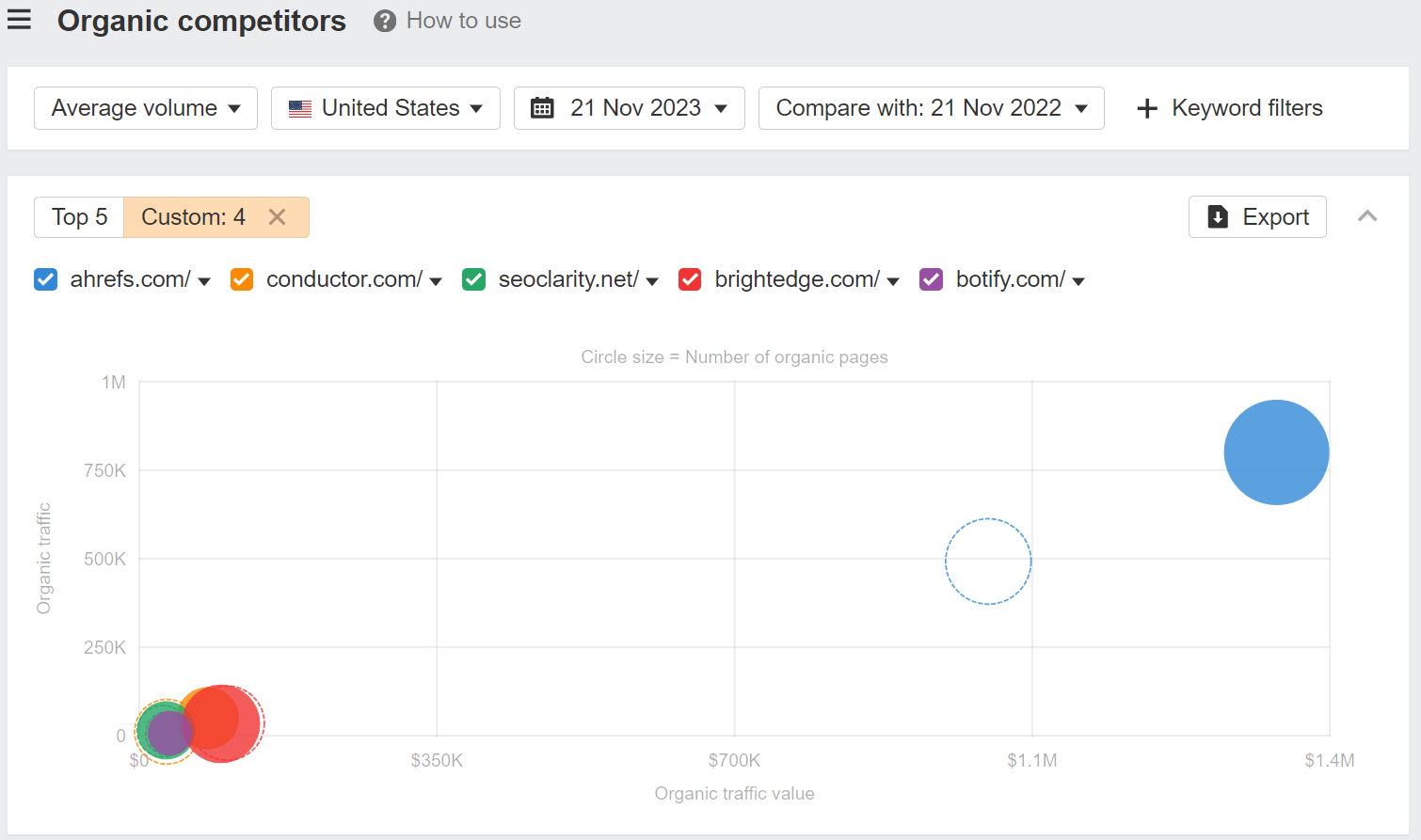This screenshot has width=1421, height=840.
Task: Click the download icon inside the Export button
Action: (1218, 216)
